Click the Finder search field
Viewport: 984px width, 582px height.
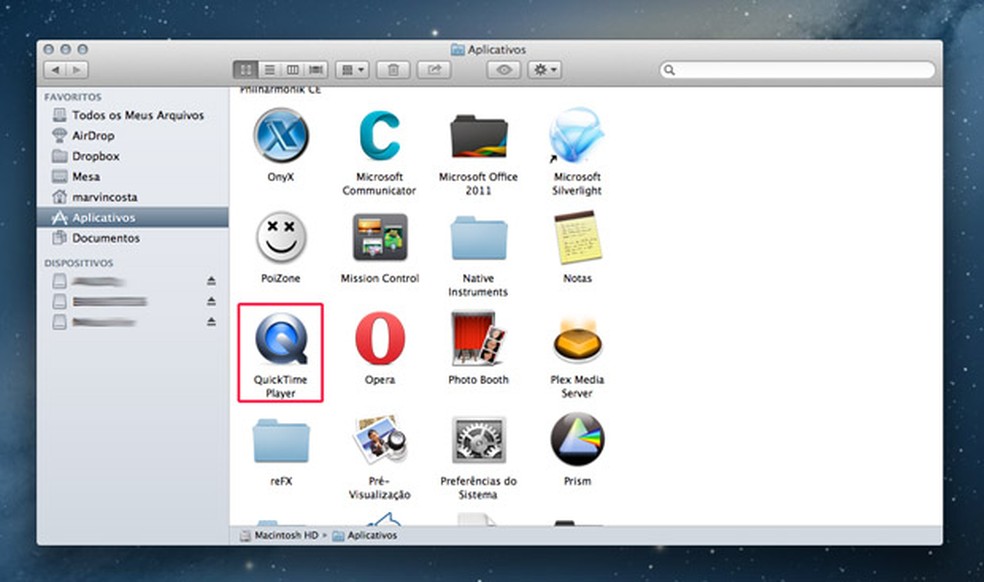(x=797, y=70)
